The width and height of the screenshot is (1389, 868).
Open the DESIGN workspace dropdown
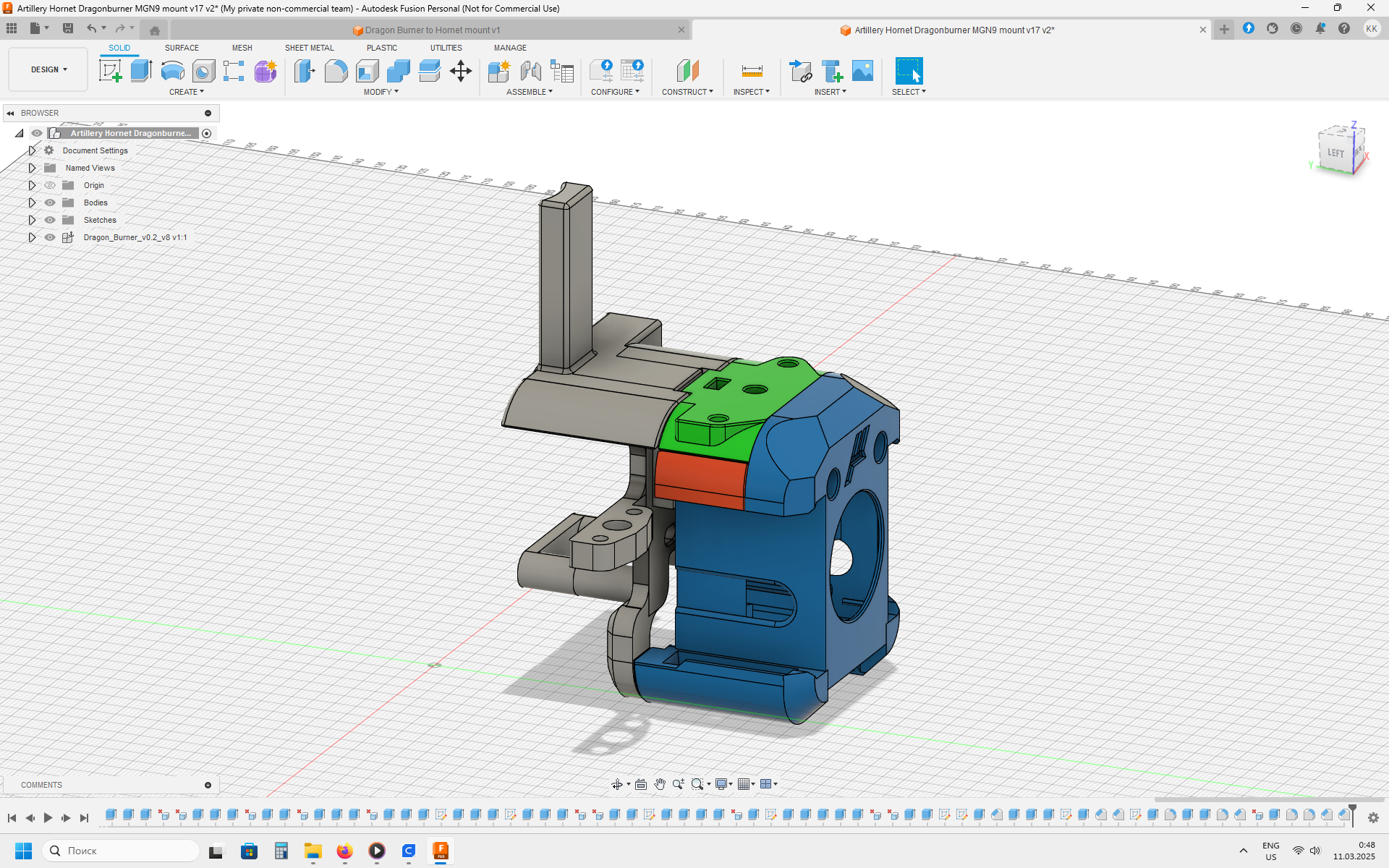click(48, 69)
